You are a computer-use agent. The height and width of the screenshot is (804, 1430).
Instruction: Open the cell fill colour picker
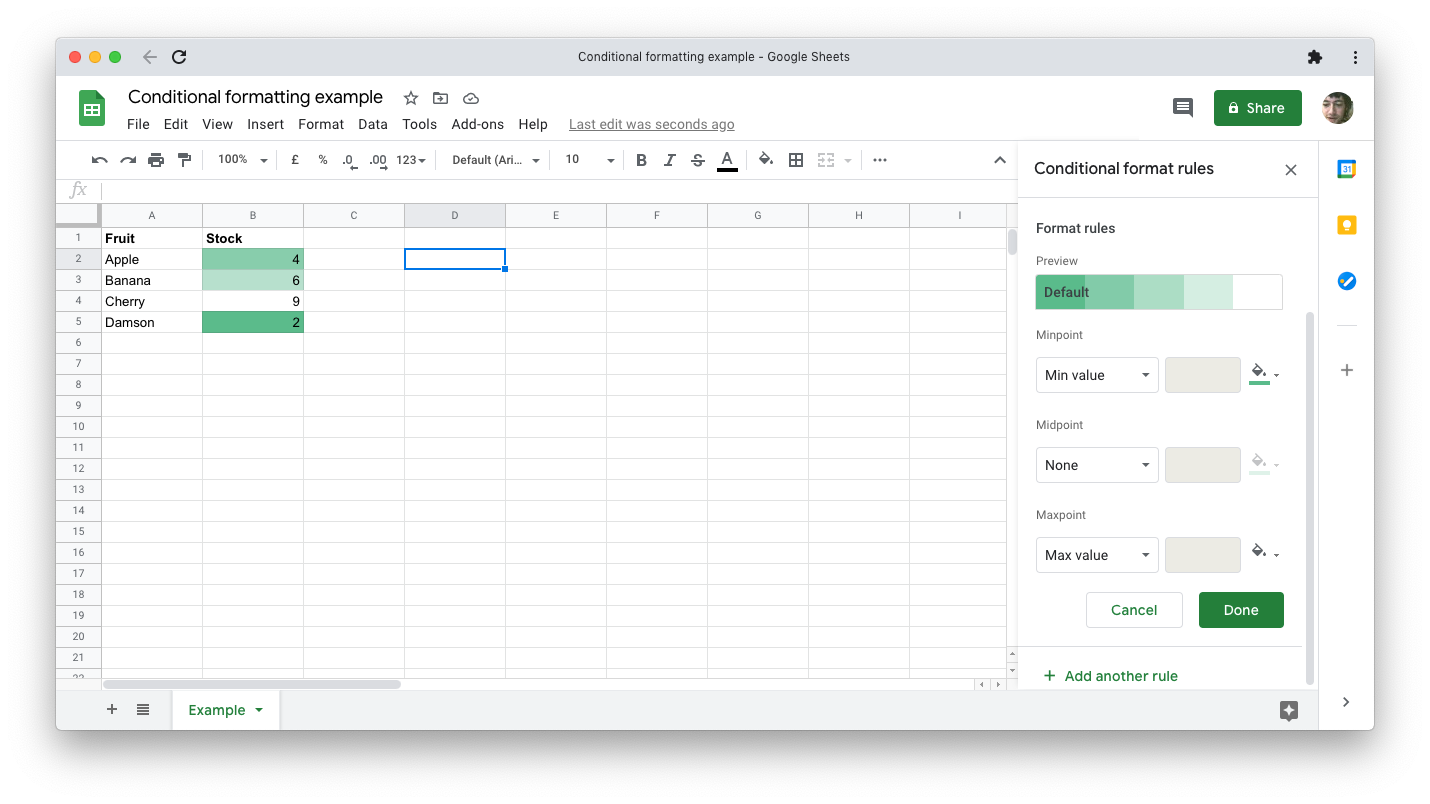click(x=766, y=160)
